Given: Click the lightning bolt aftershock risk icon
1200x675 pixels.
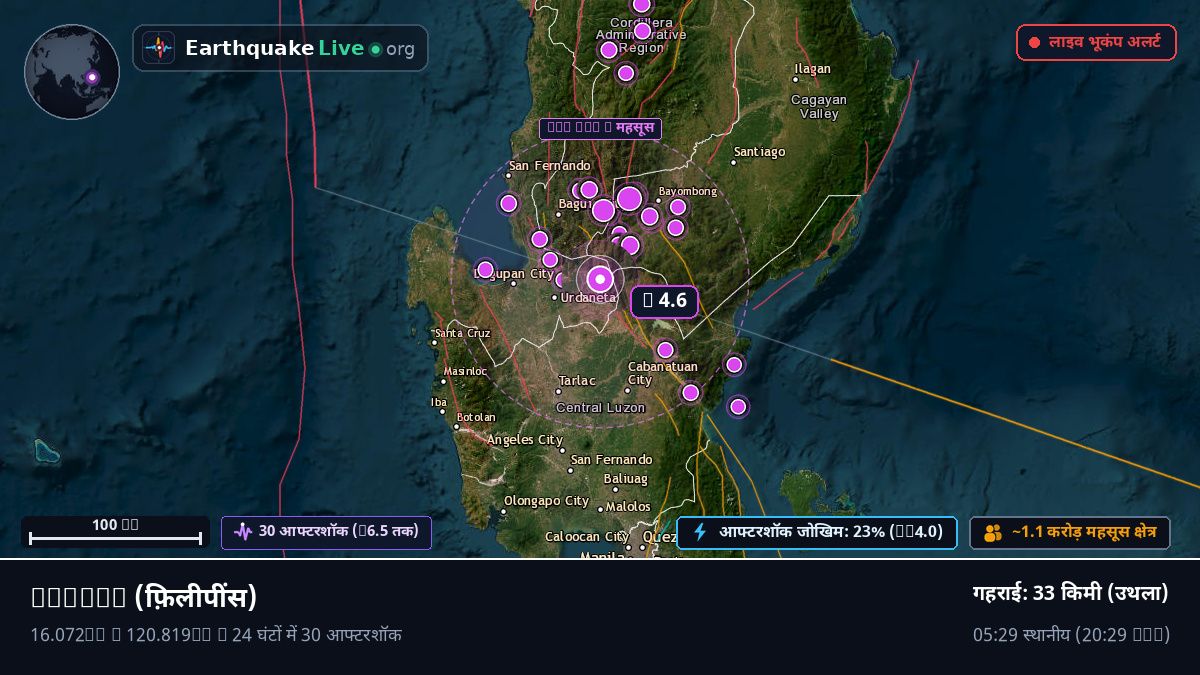Looking at the screenshot, I should (x=700, y=532).
